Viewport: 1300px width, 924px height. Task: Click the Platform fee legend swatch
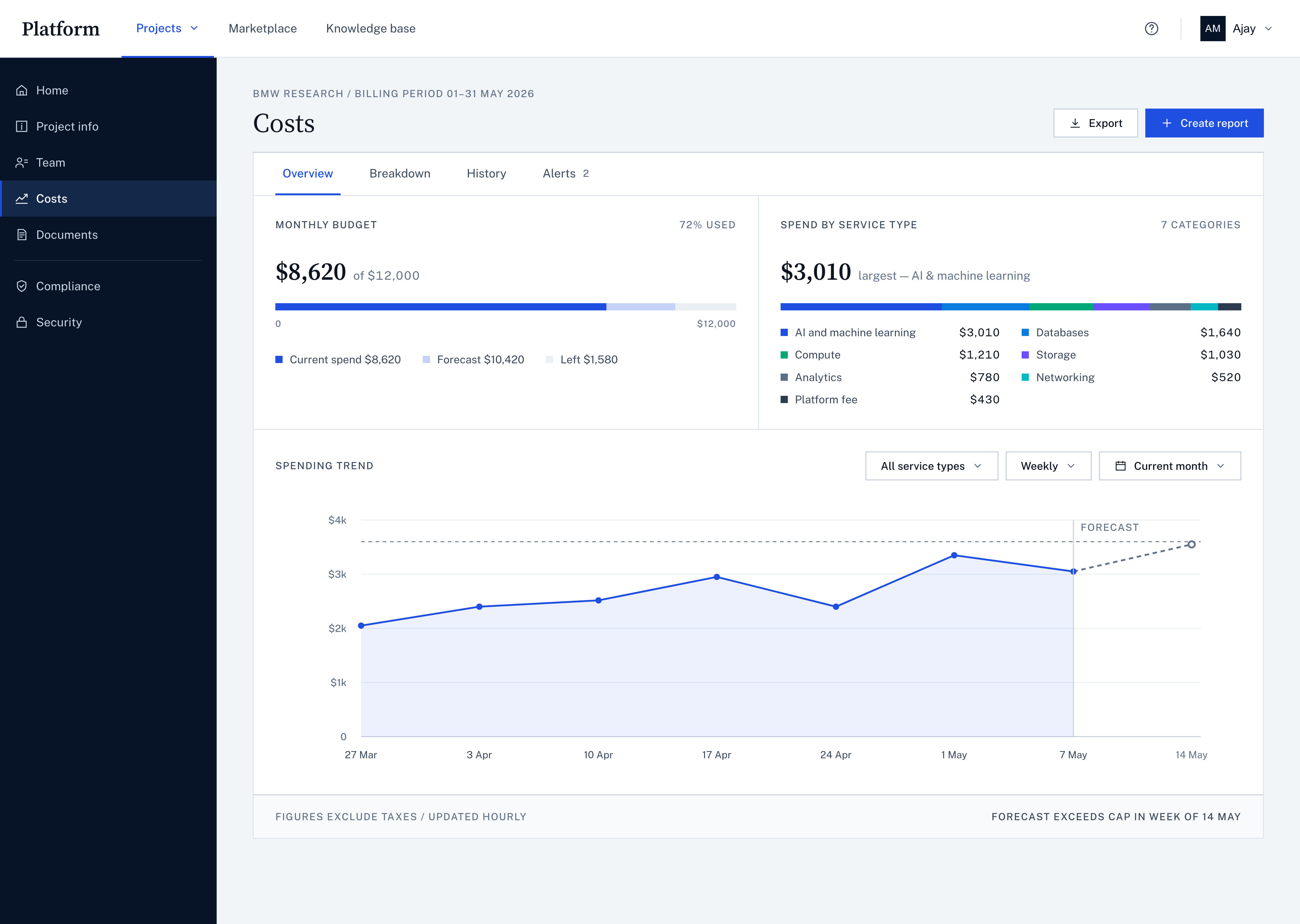(784, 400)
